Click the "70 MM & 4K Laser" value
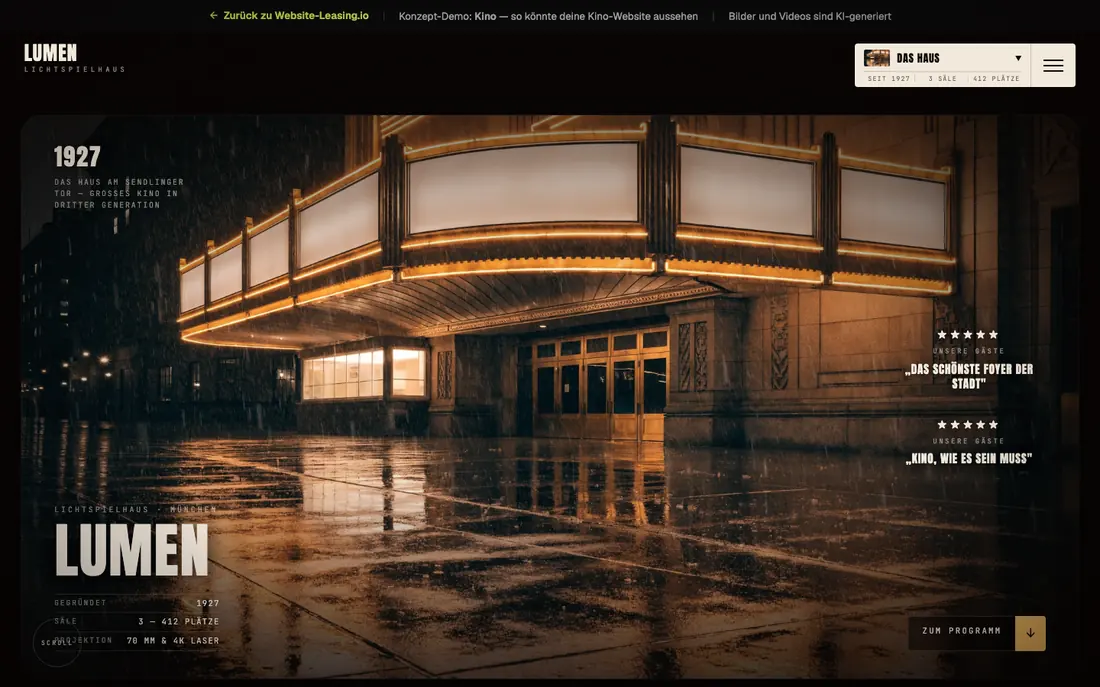1100x687 pixels. (173, 641)
